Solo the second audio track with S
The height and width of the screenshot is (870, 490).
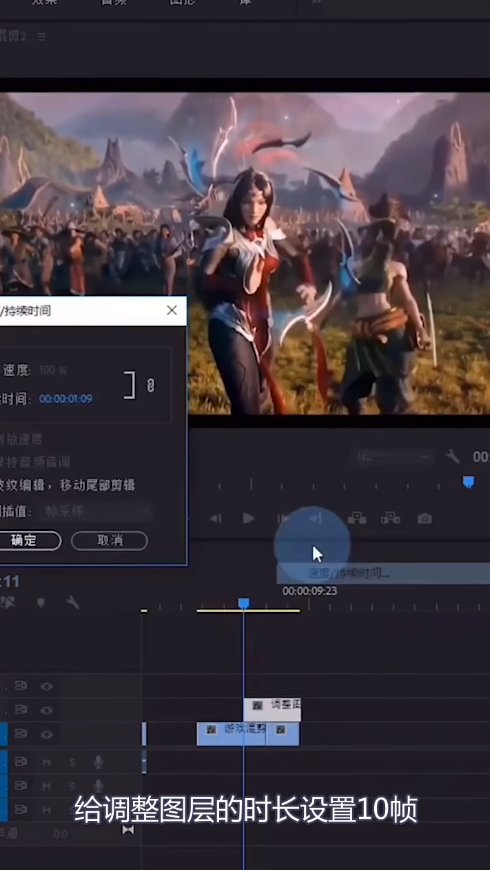[x=72, y=786]
